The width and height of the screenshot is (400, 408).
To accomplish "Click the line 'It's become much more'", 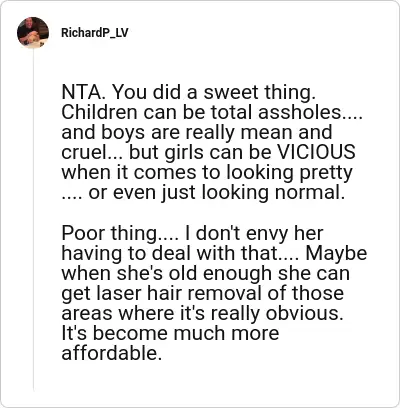I will pos(170,333).
